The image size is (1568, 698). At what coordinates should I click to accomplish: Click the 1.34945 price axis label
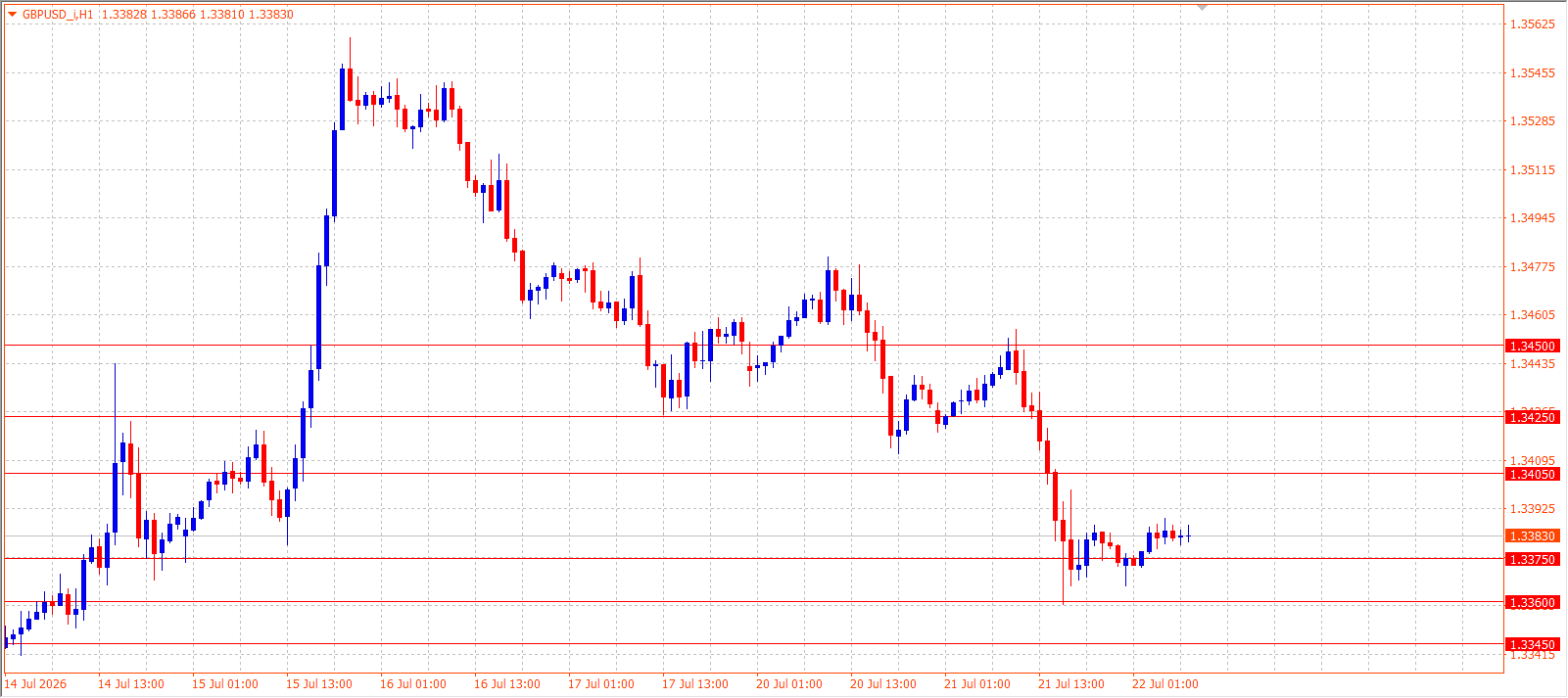1532,218
